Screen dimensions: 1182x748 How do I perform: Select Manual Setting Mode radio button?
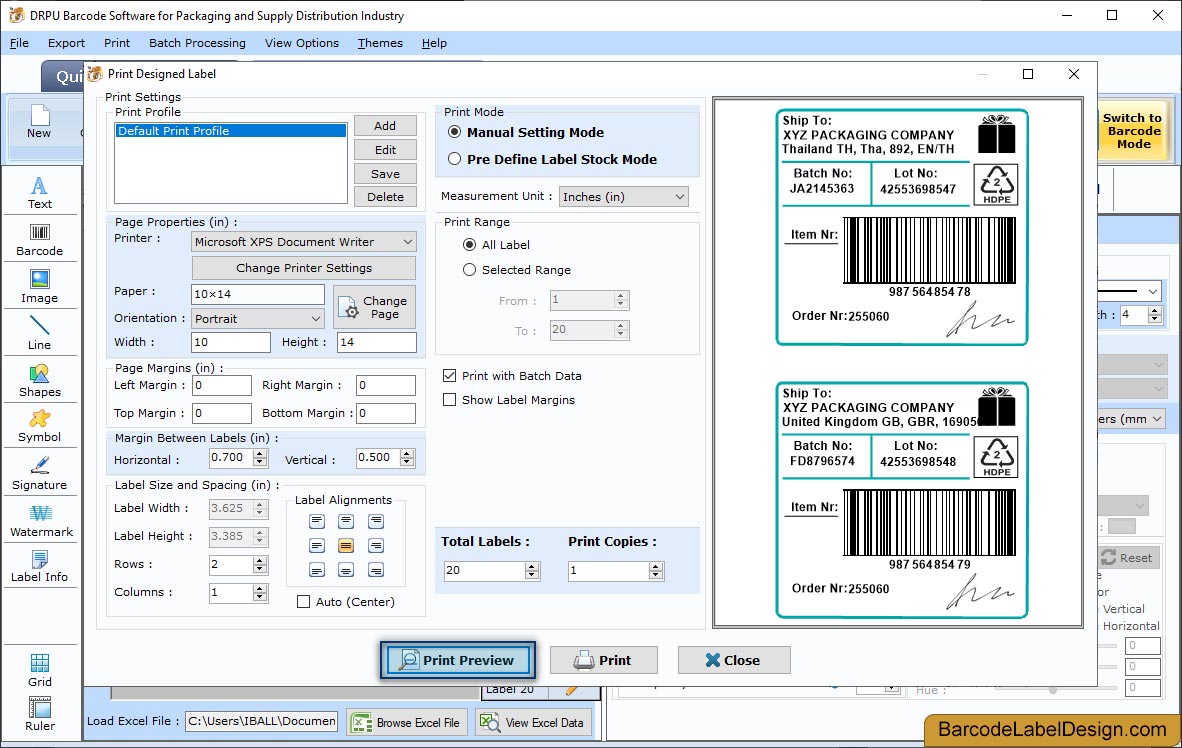click(x=455, y=132)
